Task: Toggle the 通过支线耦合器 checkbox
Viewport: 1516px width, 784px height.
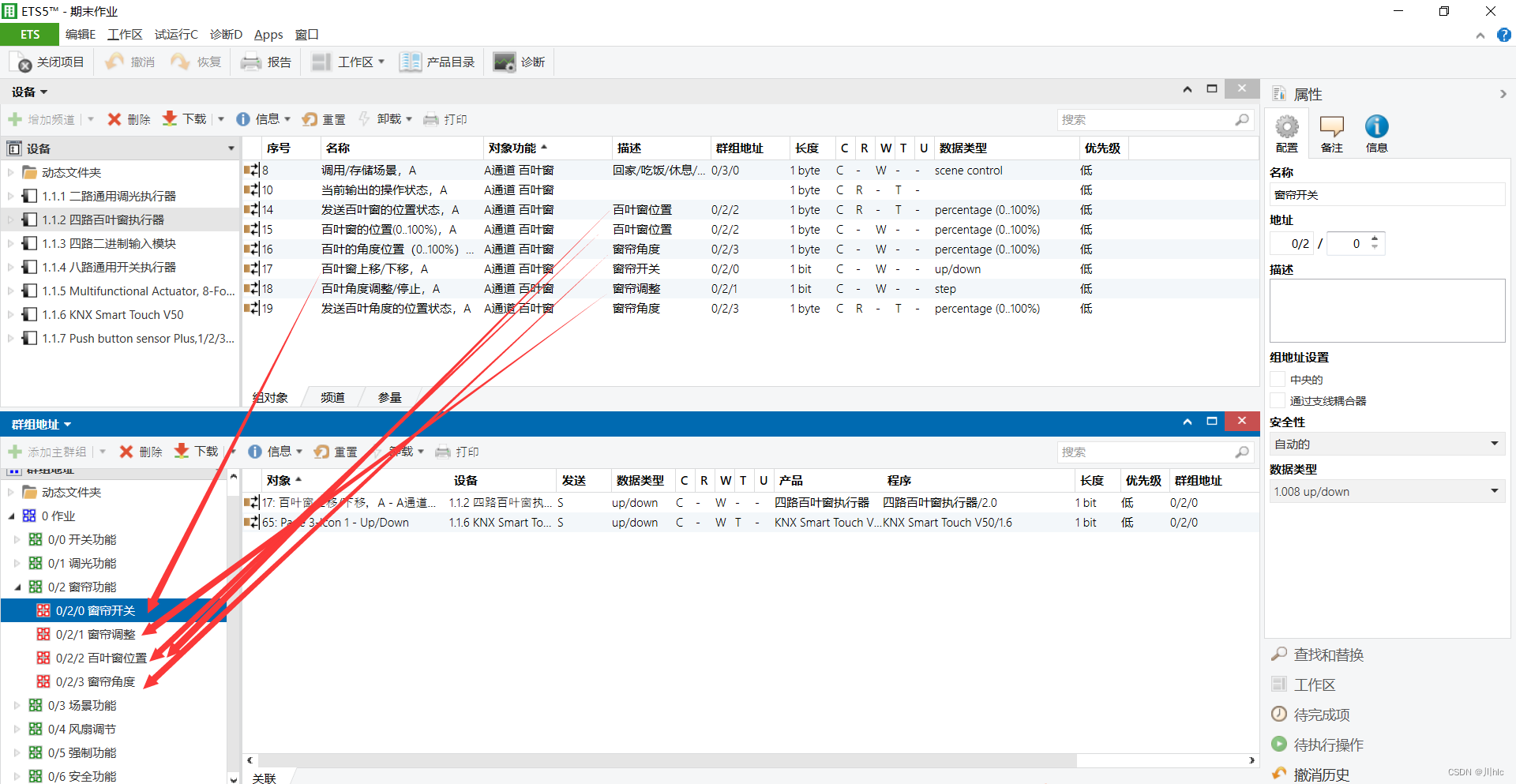Action: coord(1278,401)
